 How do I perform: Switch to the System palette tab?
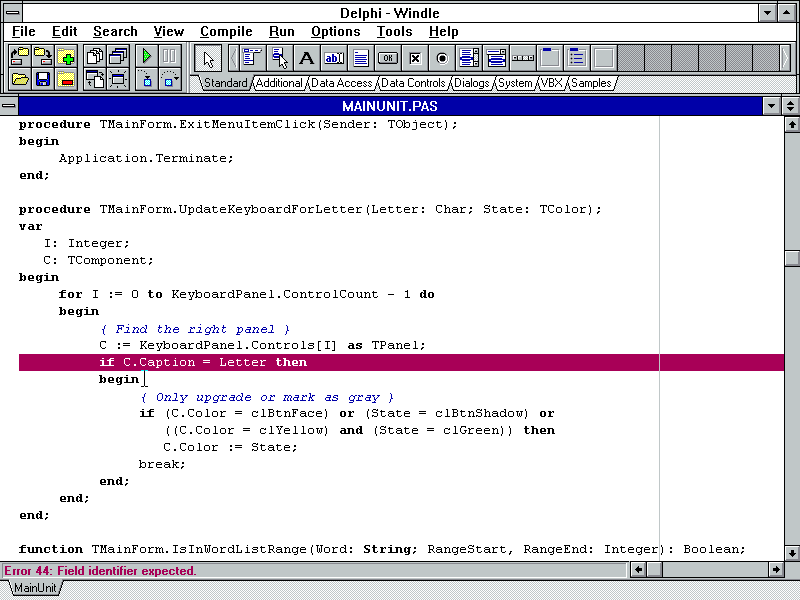pyautogui.click(x=515, y=83)
